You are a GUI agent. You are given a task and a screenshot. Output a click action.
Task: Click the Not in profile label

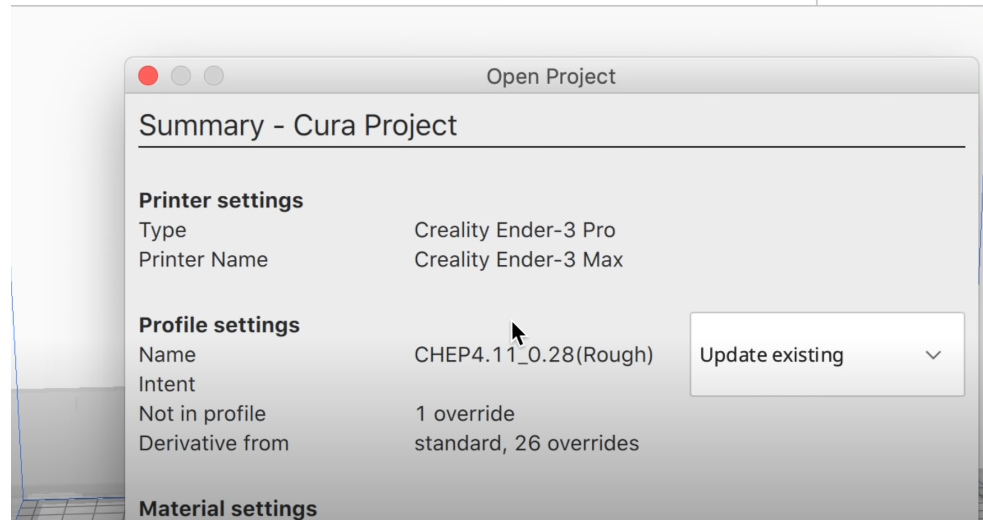(202, 413)
